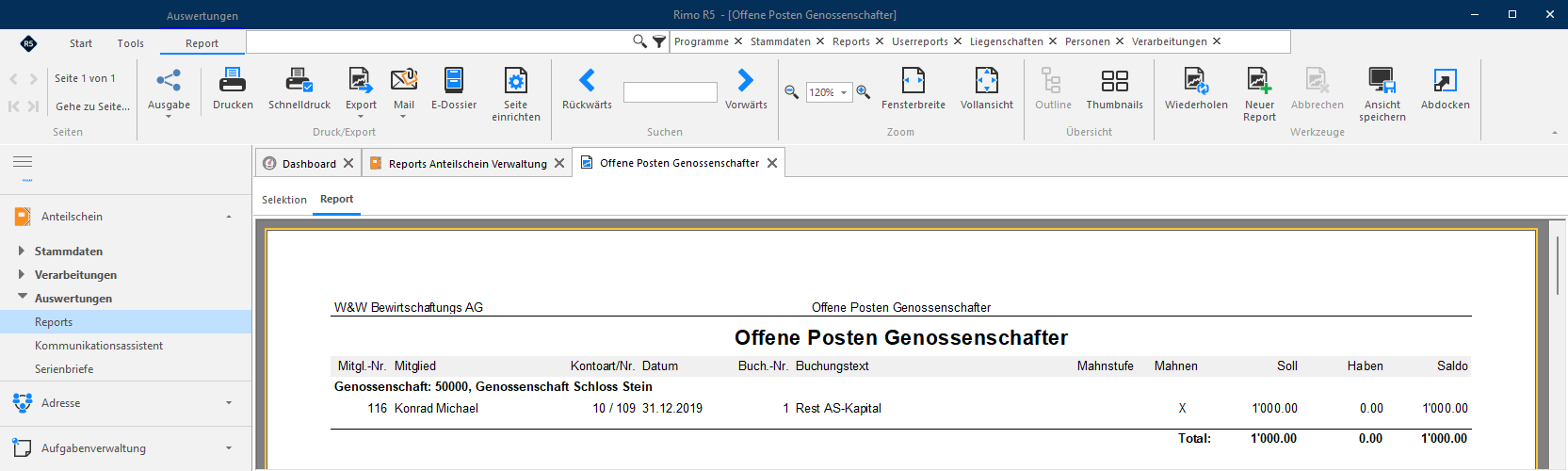Close the Reports Anteilschein Verwaltung tab
Screen dimensions: 1568x471
tap(559, 163)
